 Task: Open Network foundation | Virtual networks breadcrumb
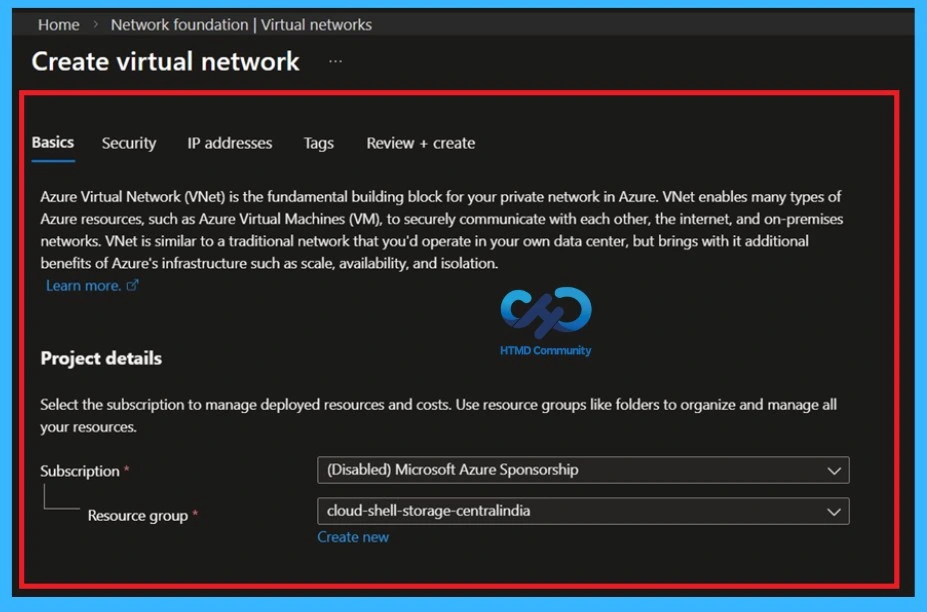click(x=240, y=24)
